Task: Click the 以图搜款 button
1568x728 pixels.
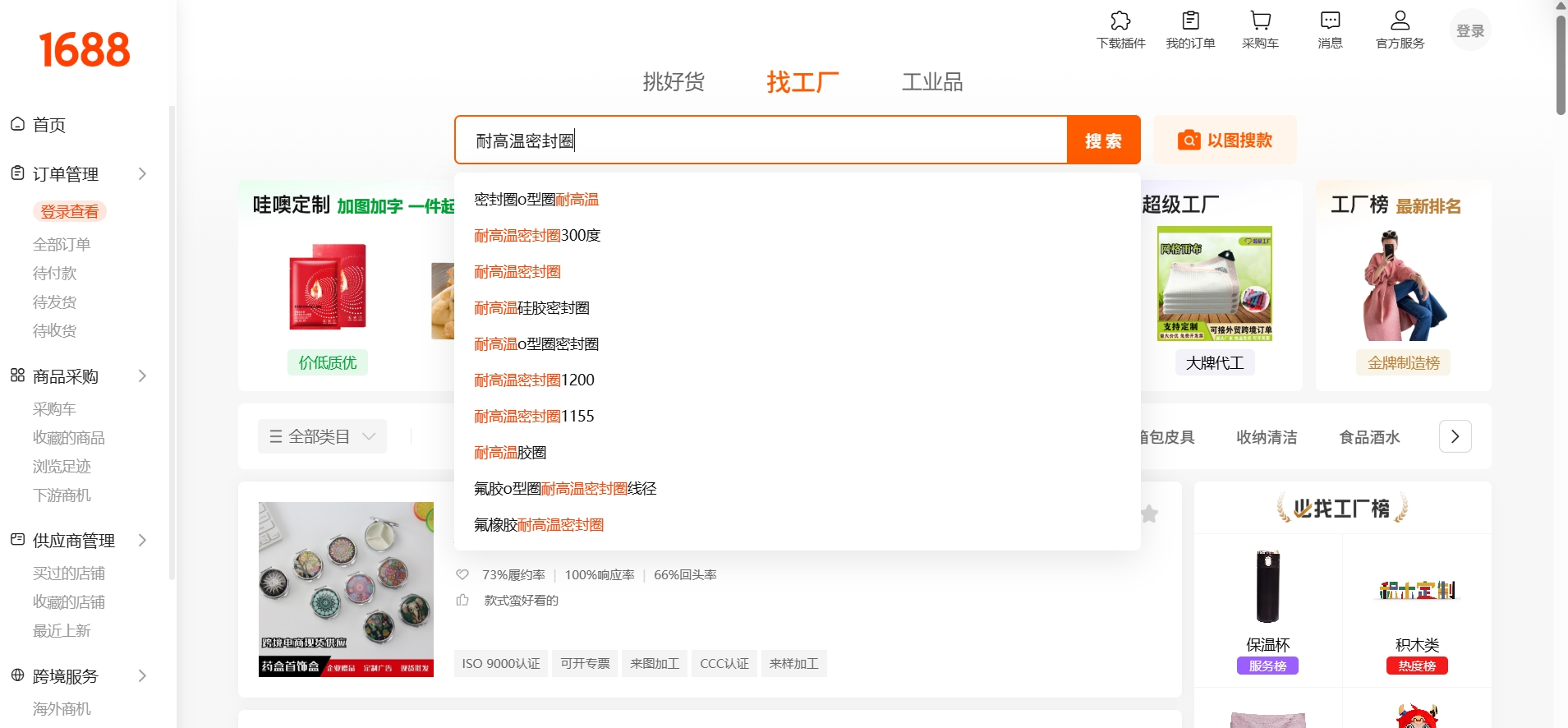Action: pyautogui.click(x=1225, y=140)
